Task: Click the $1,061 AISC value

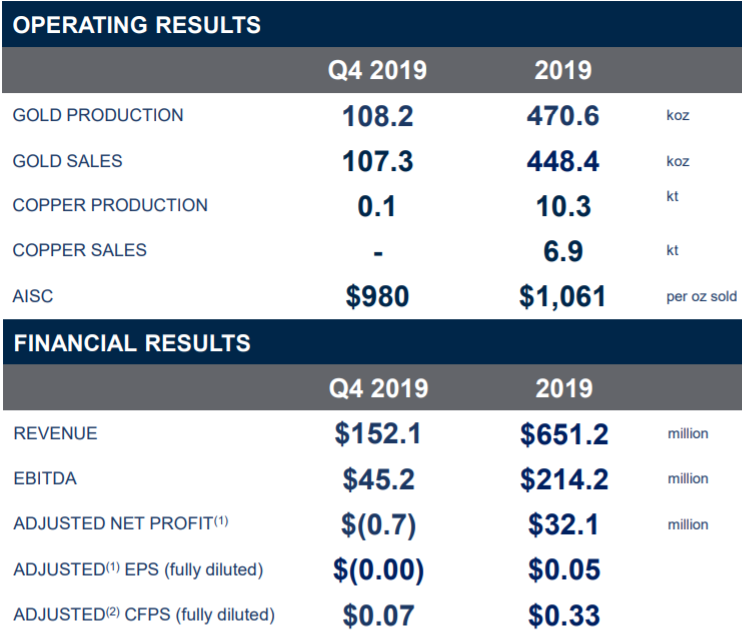Action: (x=562, y=297)
